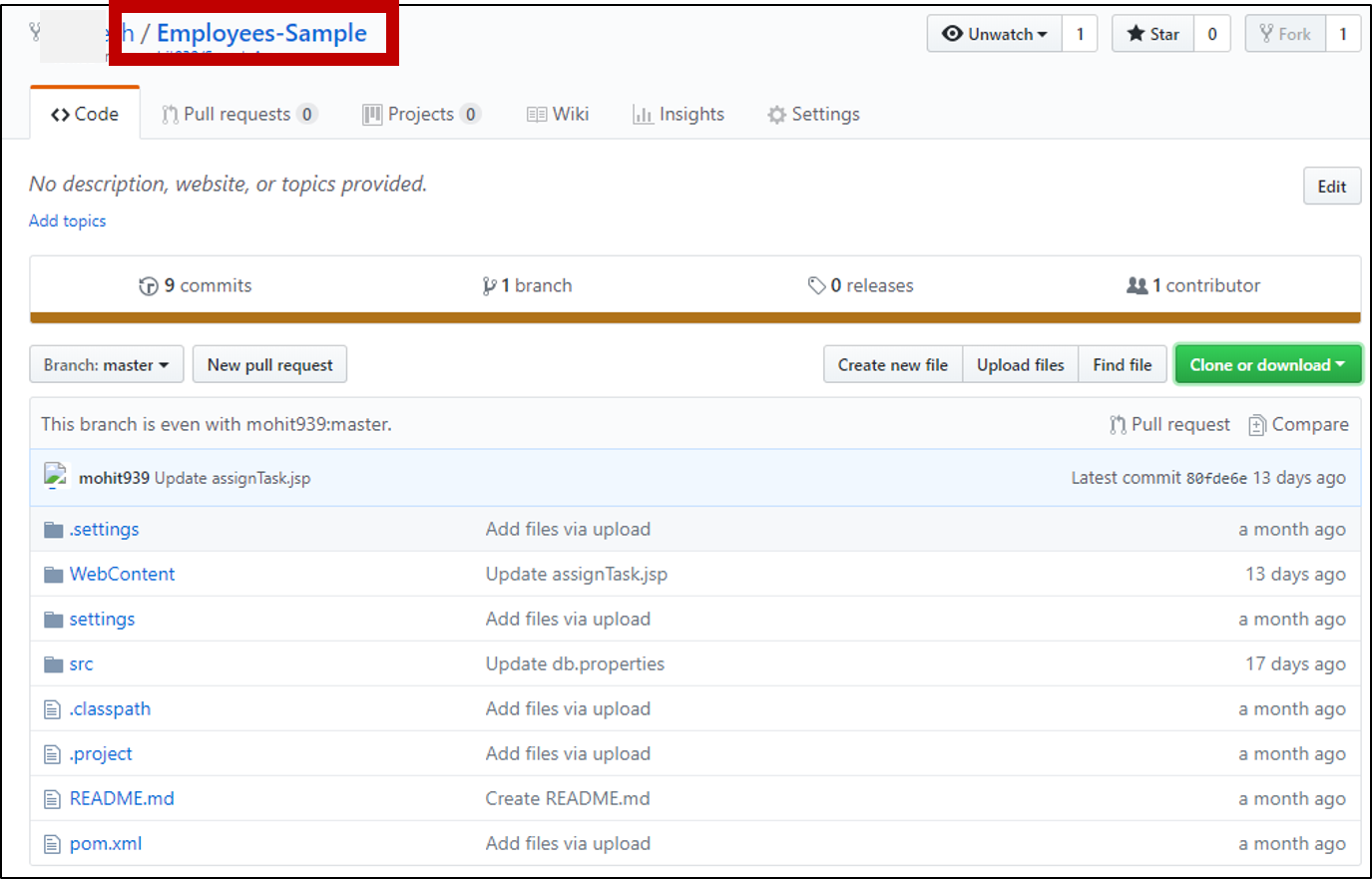Viewport: 1372px width, 879px height.
Task: Toggle the Unwatch notifications button
Action: click(x=995, y=34)
